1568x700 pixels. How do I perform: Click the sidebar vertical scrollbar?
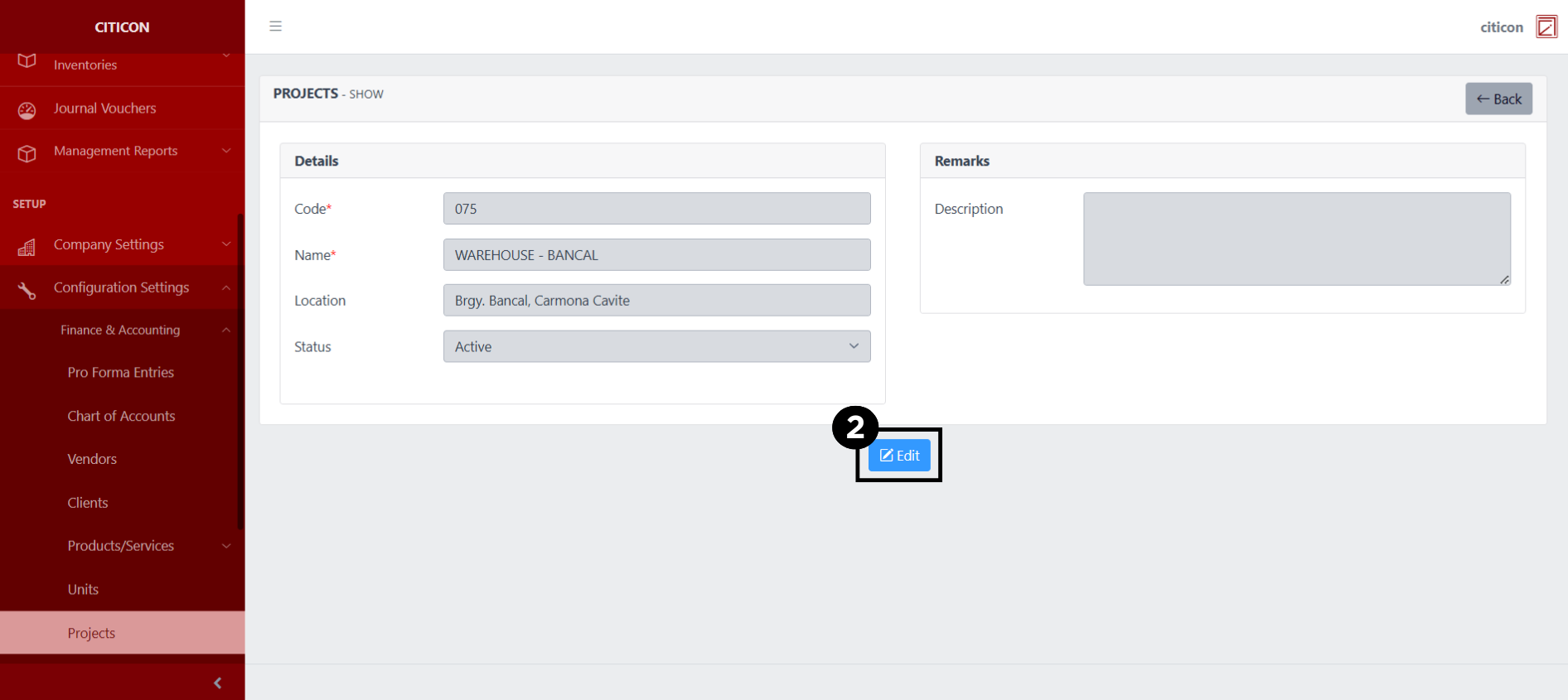[x=240, y=373]
